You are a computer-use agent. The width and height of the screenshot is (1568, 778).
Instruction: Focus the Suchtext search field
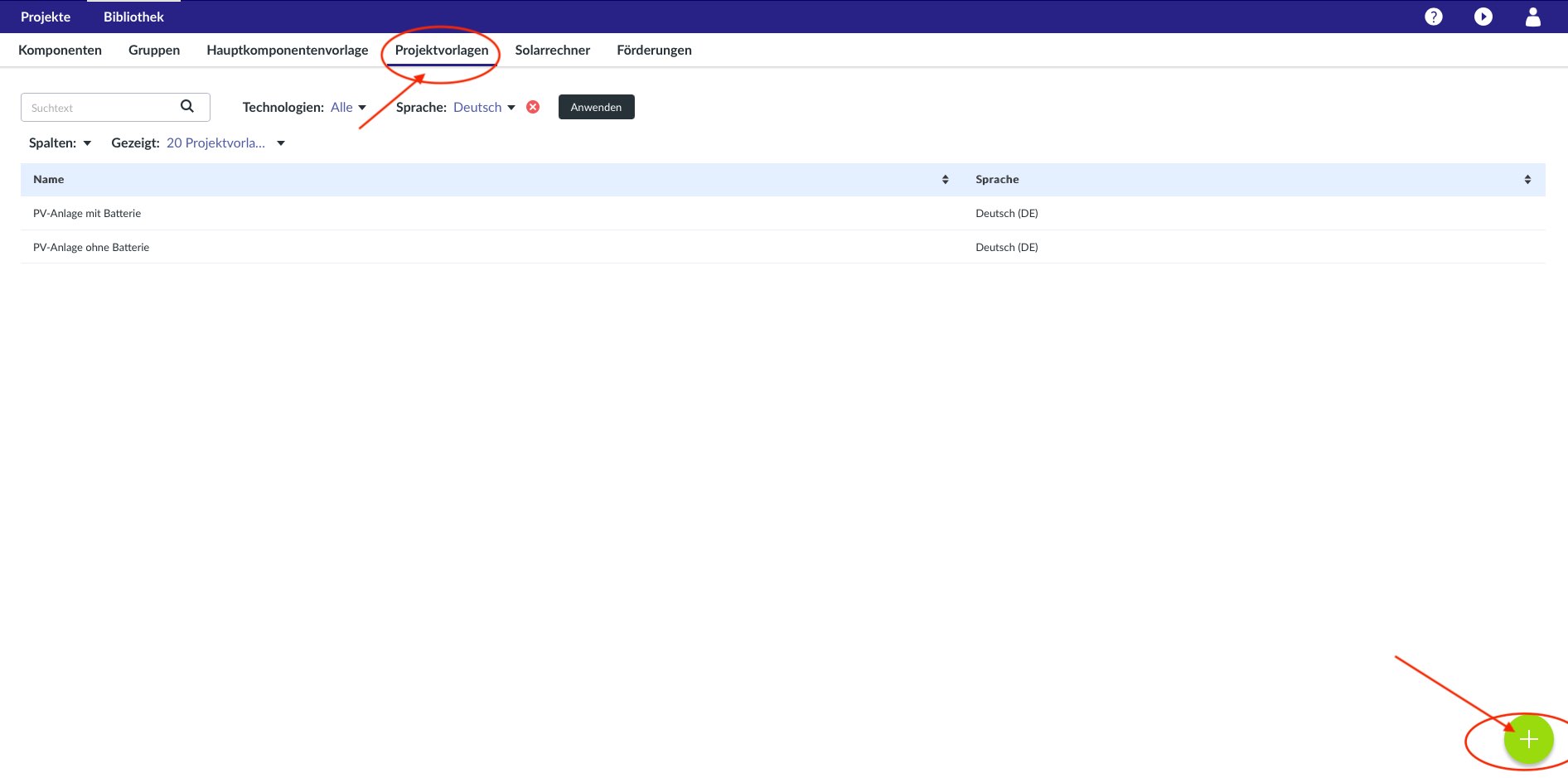99,108
